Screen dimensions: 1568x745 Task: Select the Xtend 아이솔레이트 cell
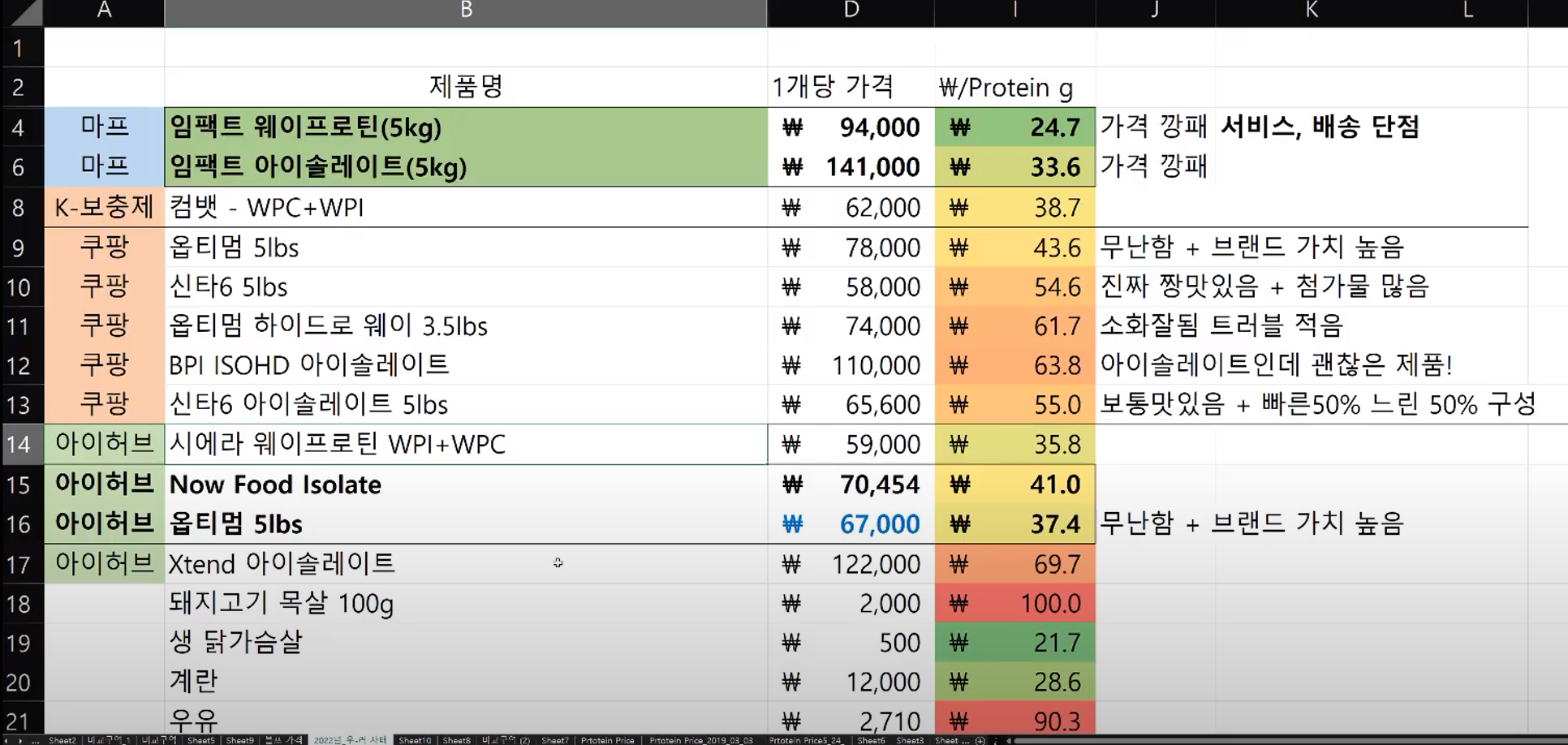466,564
